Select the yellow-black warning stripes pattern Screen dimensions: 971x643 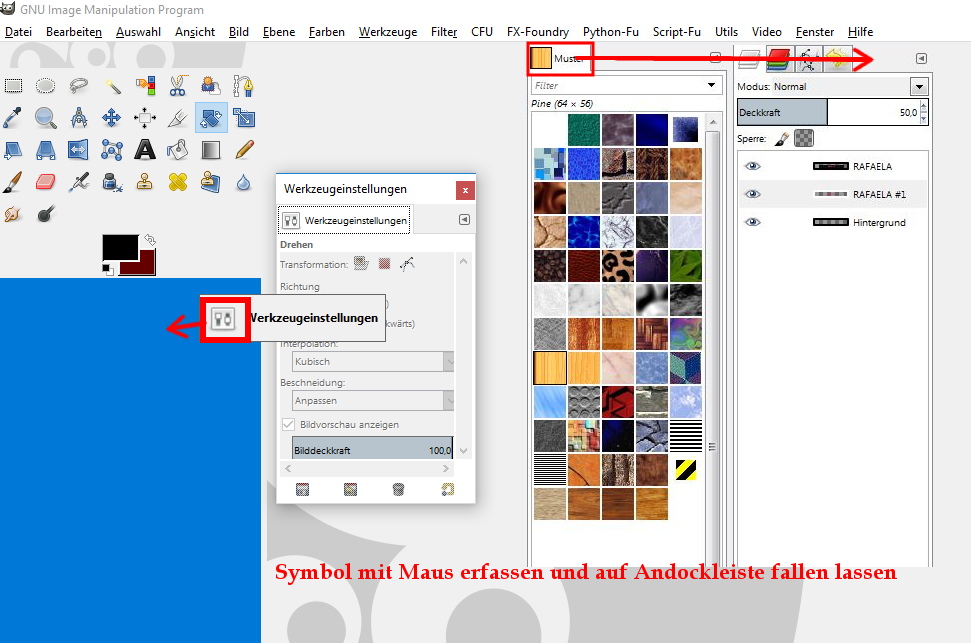686,470
